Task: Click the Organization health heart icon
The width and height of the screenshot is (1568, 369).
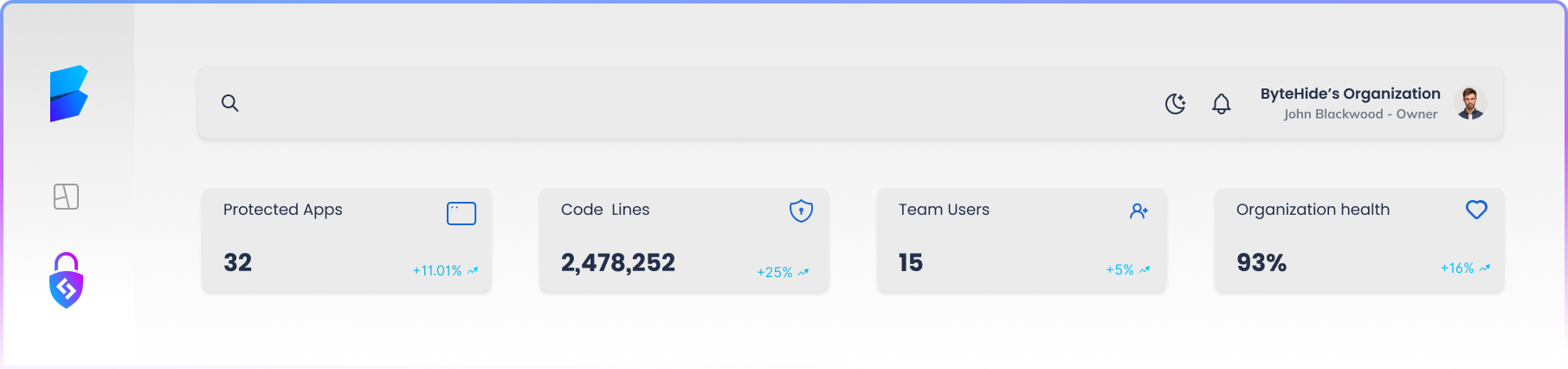Action: pyautogui.click(x=1476, y=210)
